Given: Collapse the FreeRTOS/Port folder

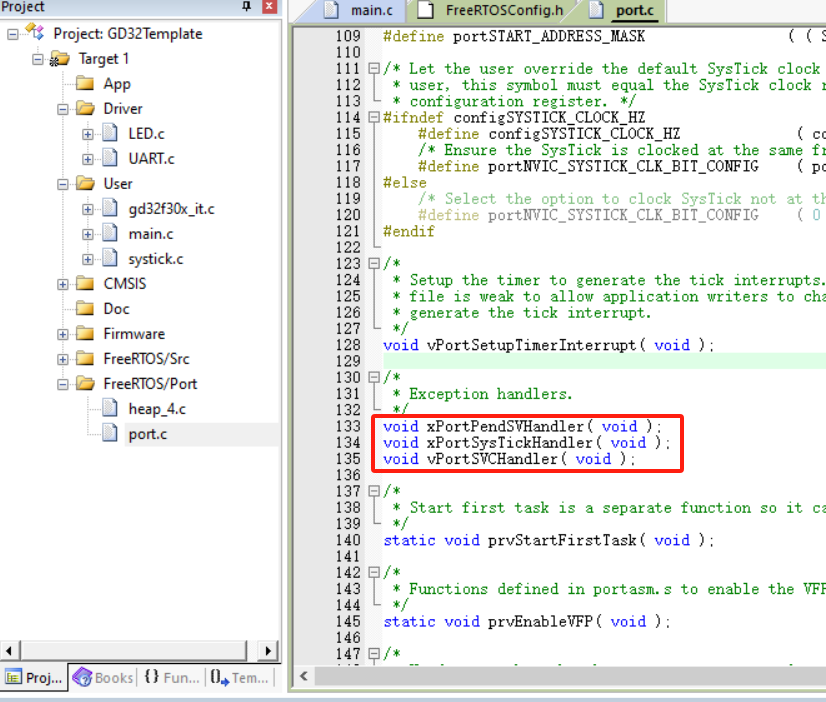Looking at the screenshot, I should 63,384.
